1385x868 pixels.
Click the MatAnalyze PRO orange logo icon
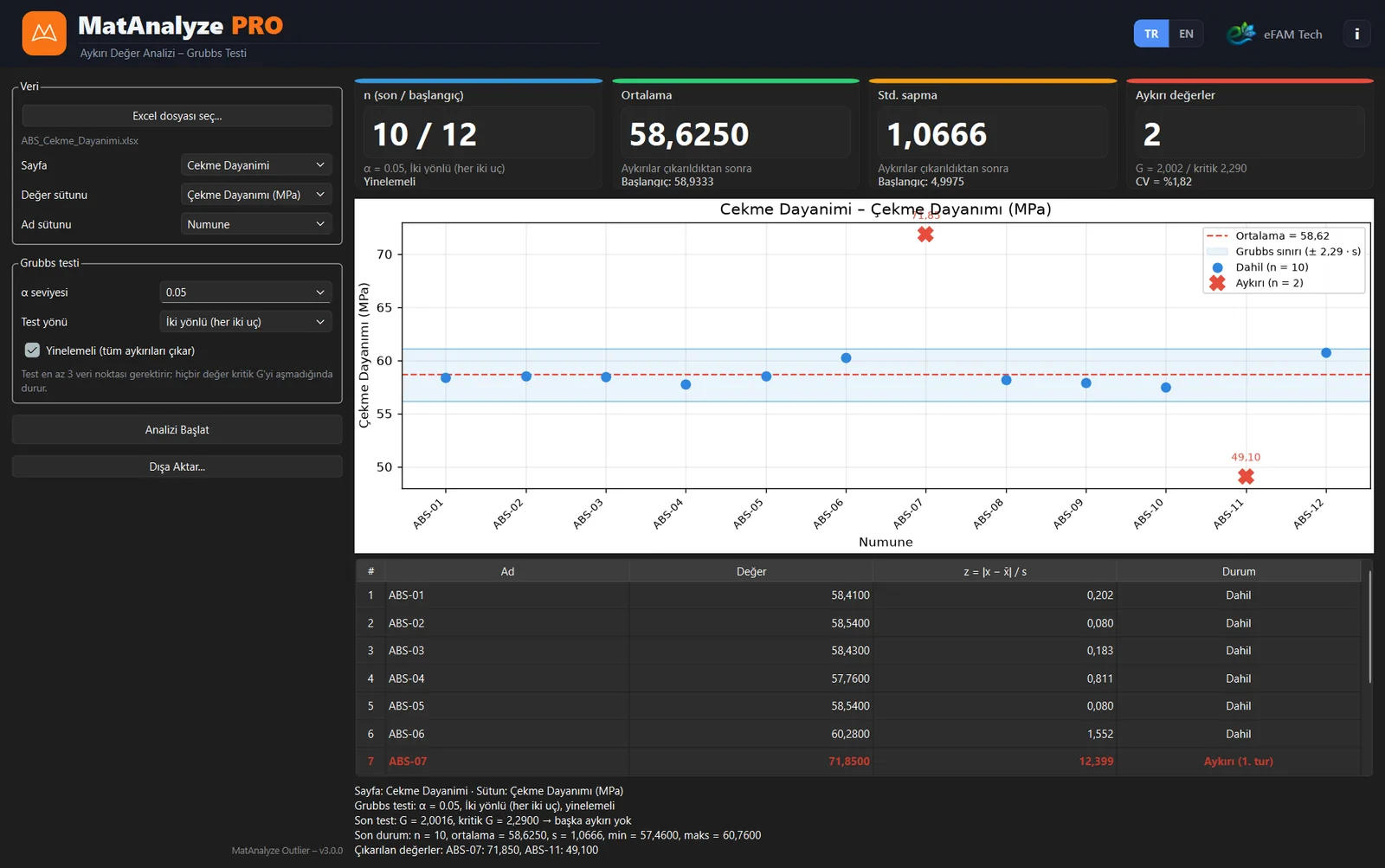click(x=44, y=34)
